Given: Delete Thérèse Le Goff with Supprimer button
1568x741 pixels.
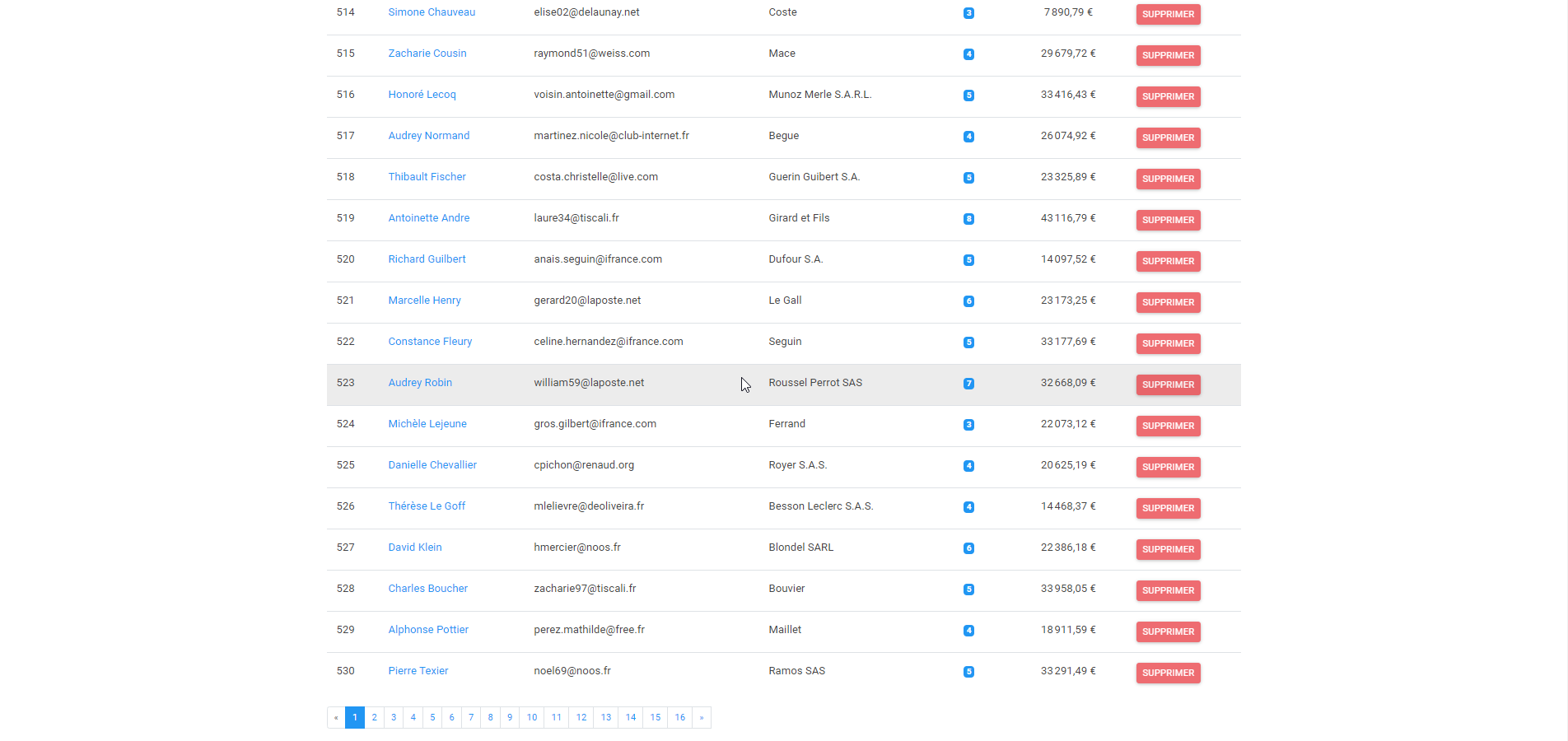Looking at the screenshot, I should 1168,508.
